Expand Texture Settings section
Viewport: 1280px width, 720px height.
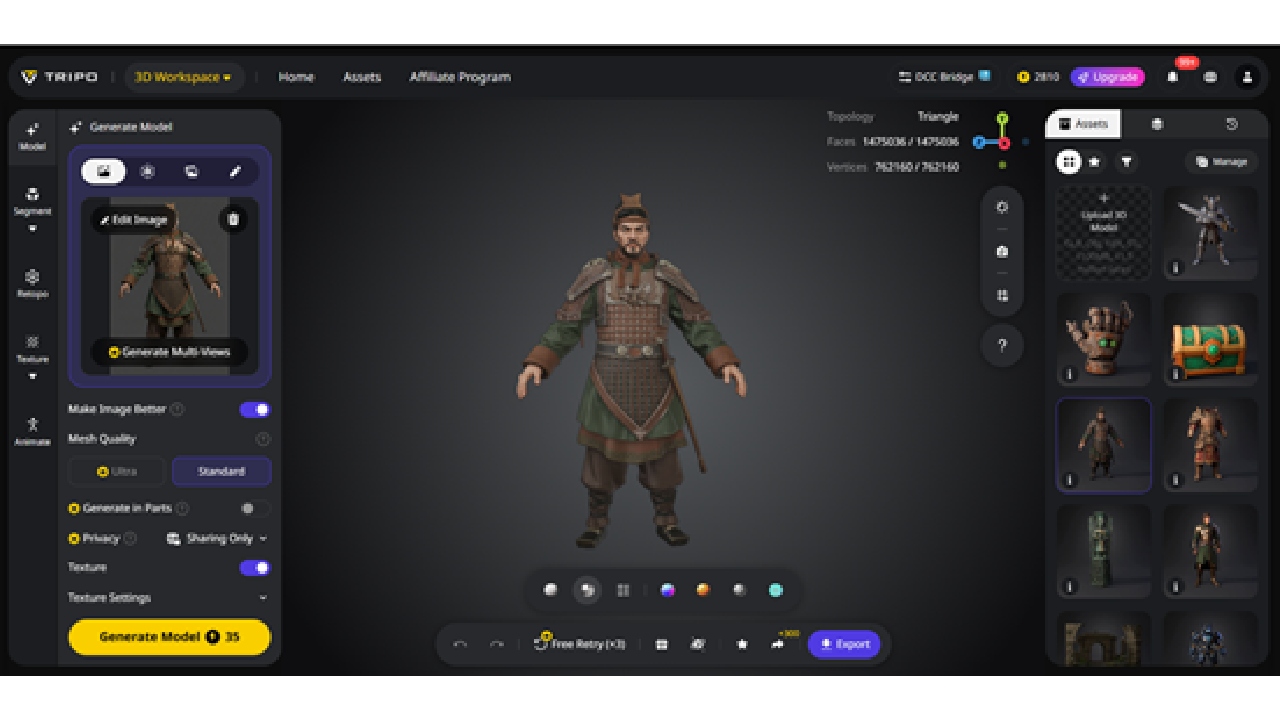click(x=168, y=598)
